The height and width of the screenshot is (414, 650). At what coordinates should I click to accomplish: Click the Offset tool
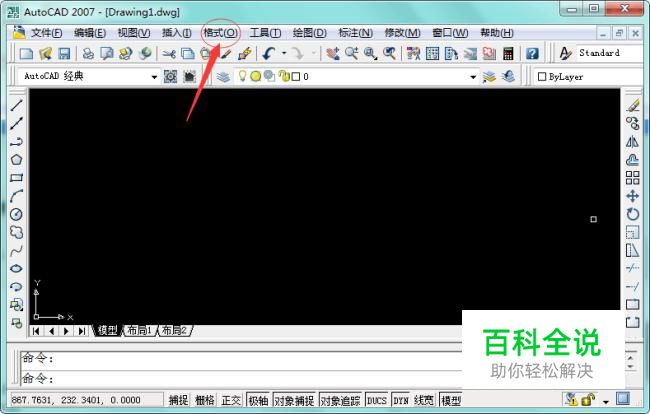(x=633, y=160)
